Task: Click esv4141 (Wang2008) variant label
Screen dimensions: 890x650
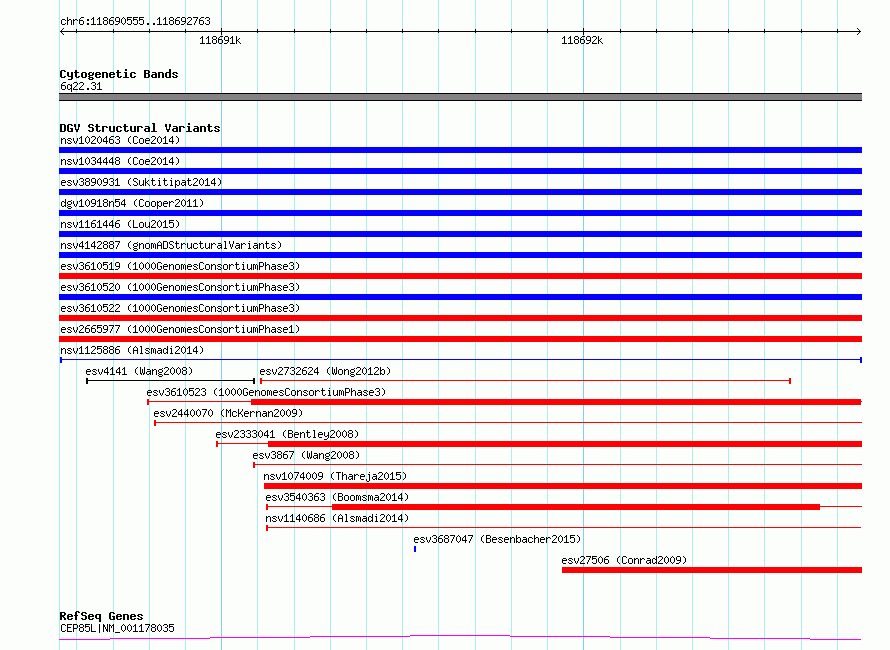Action: 139,371
